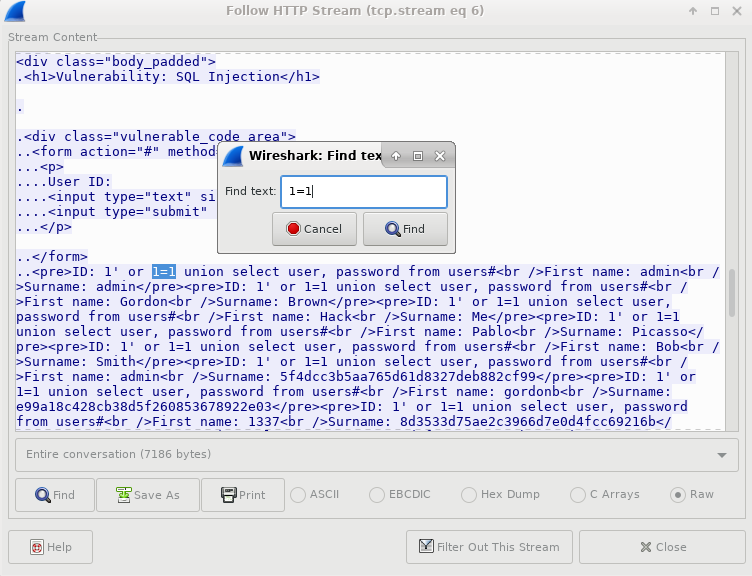Open the Entire conversation dropdown
The image size is (752, 576).
point(376,455)
